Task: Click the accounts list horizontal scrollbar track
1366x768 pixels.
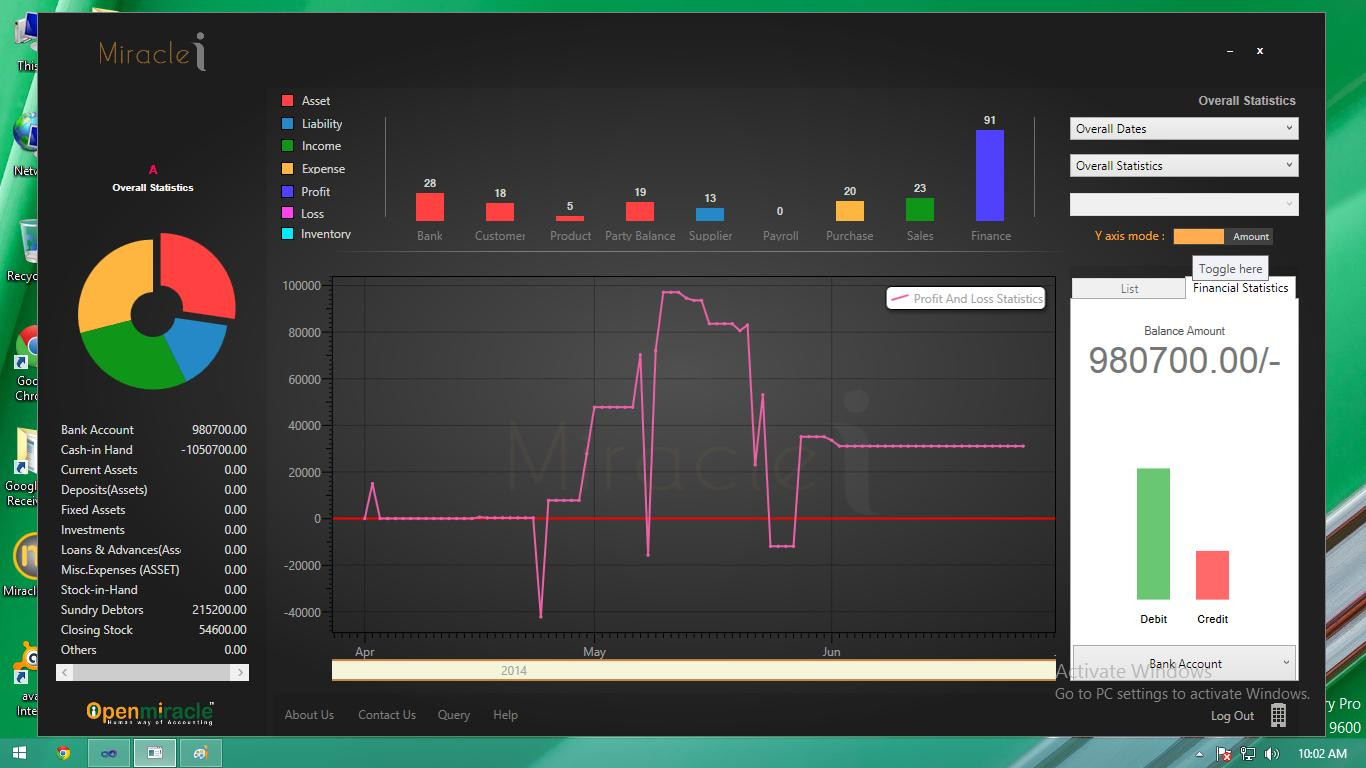Action: (153, 673)
